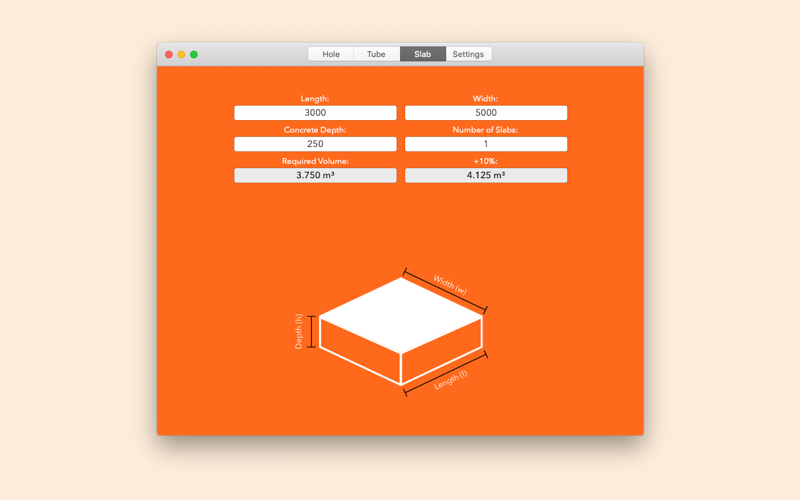
Task: Select the Required Volume result 3.750 m³
Action: click(x=315, y=175)
